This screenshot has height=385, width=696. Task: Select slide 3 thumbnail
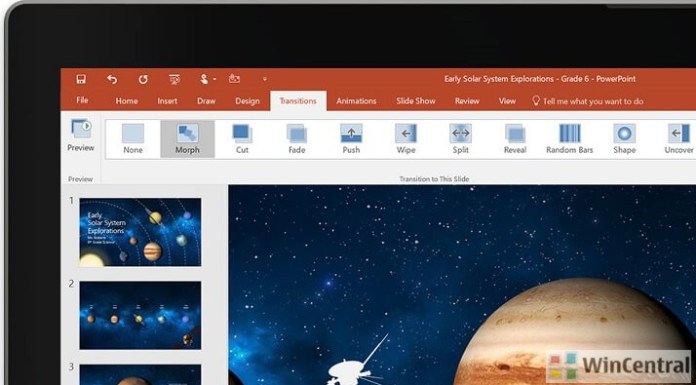(x=140, y=374)
